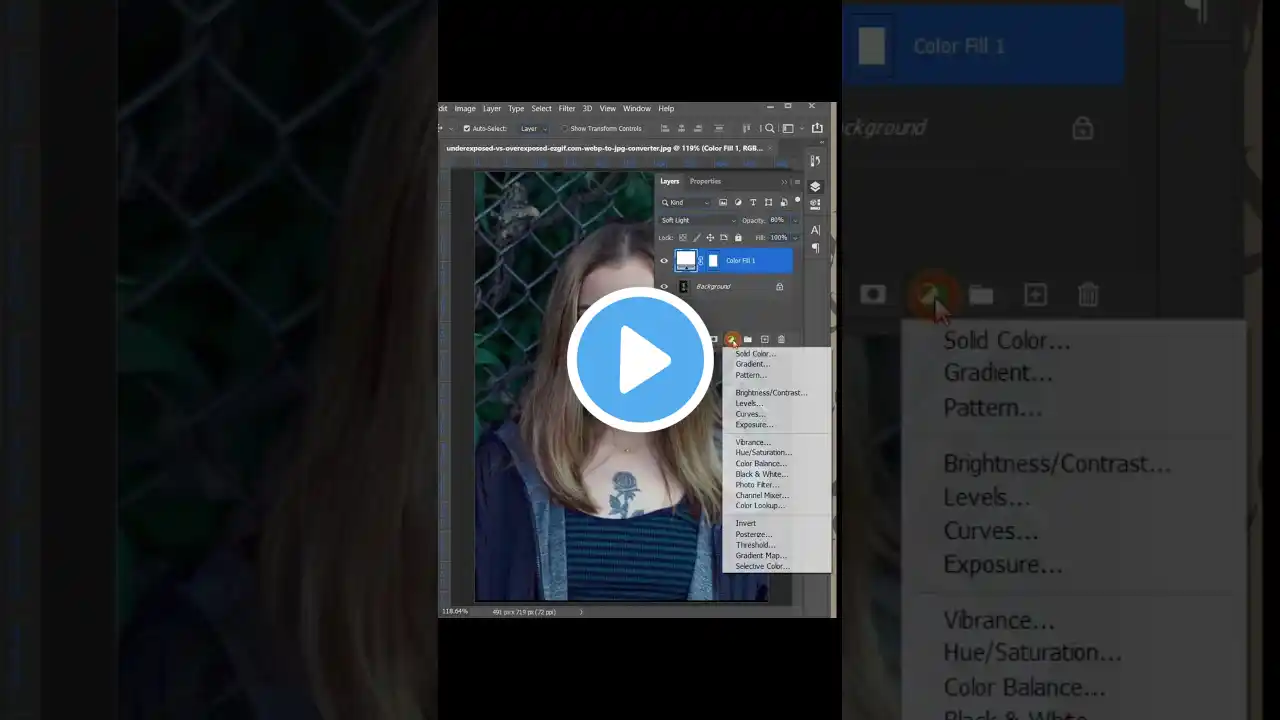
Task: Click the Fill 100% value field
Action: pos(778,238)
